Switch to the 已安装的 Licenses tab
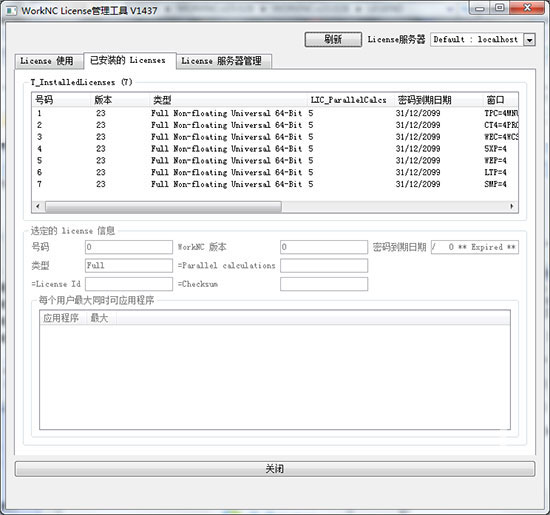550x515 pixels. (x=129, y=61)
